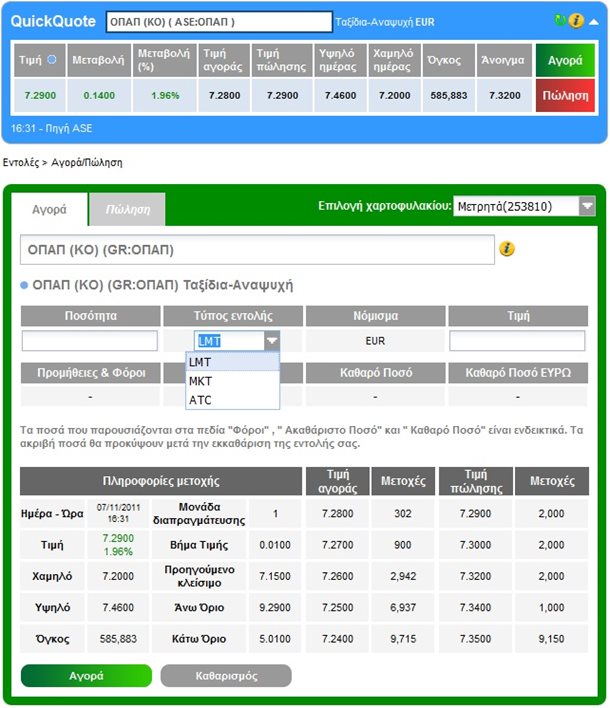Click the bid price 7.2400
The height and width of the screenshot is (708, 610).
(338, 639)
